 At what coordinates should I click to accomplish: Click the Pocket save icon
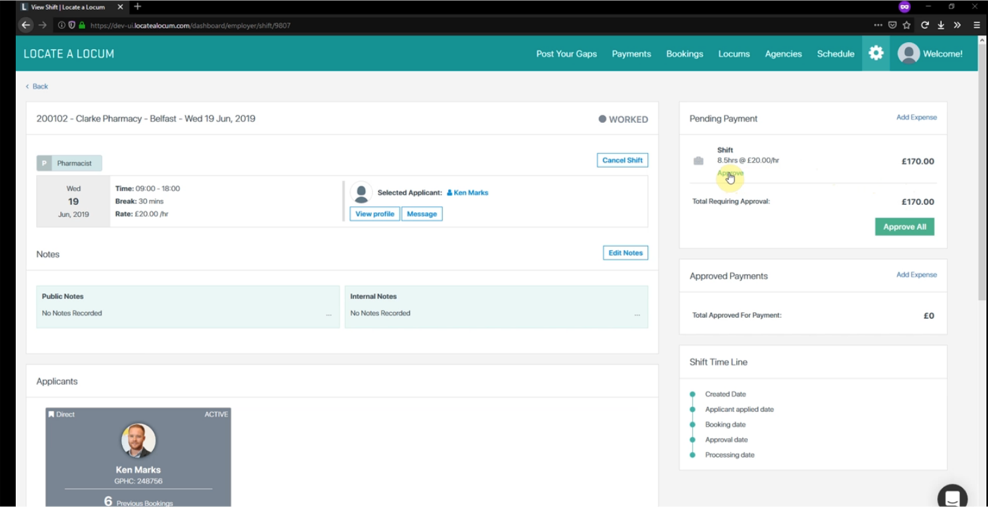pyautogui.click(x=892, y=25)
